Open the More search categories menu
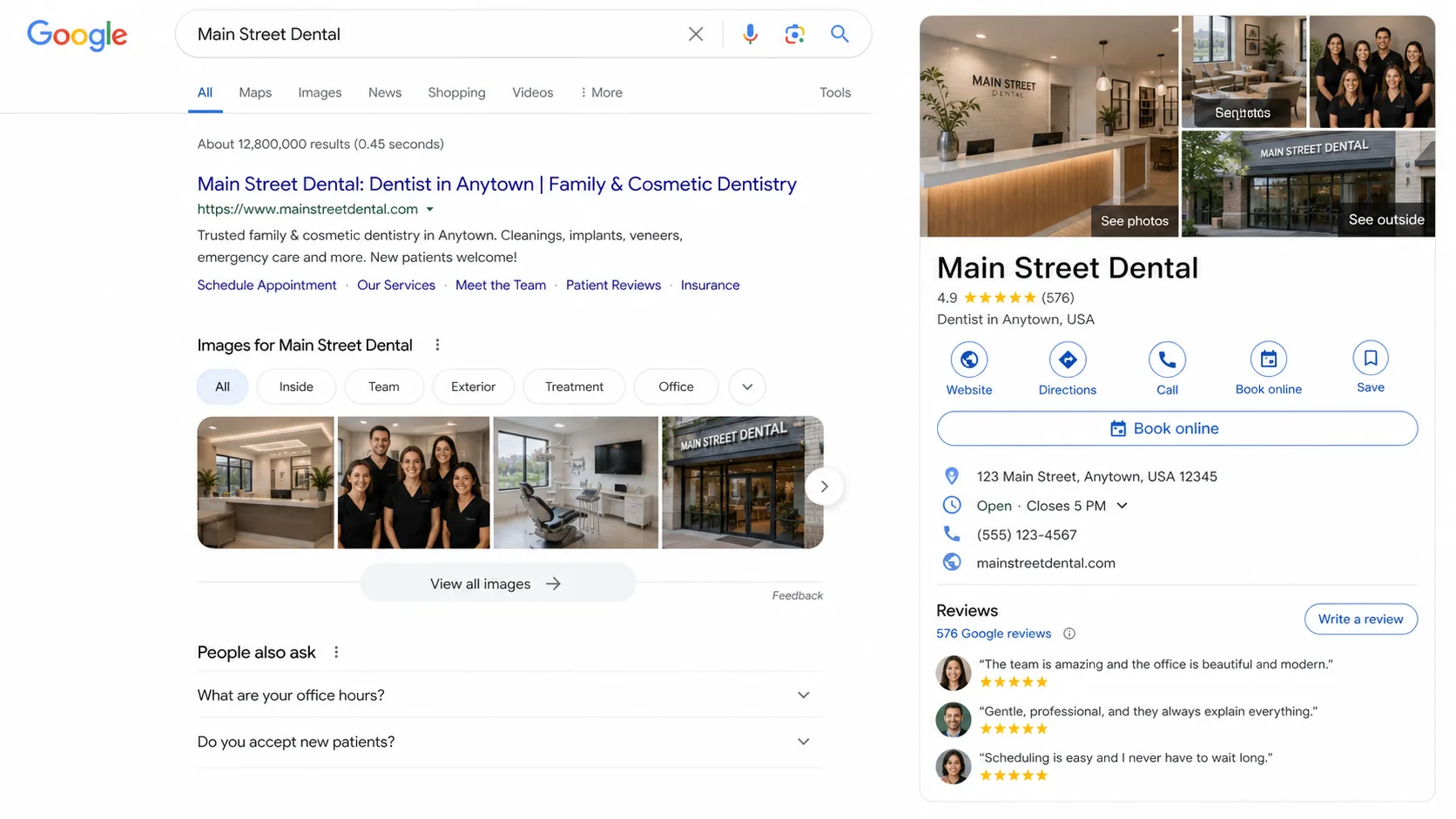The image size is (1456, 819). point(602,92)
